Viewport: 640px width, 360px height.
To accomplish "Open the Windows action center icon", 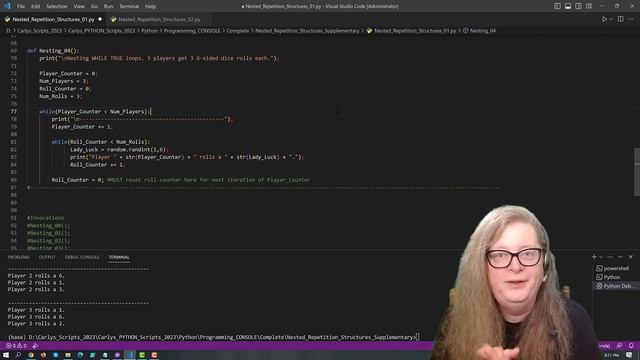I will [630, 356].
